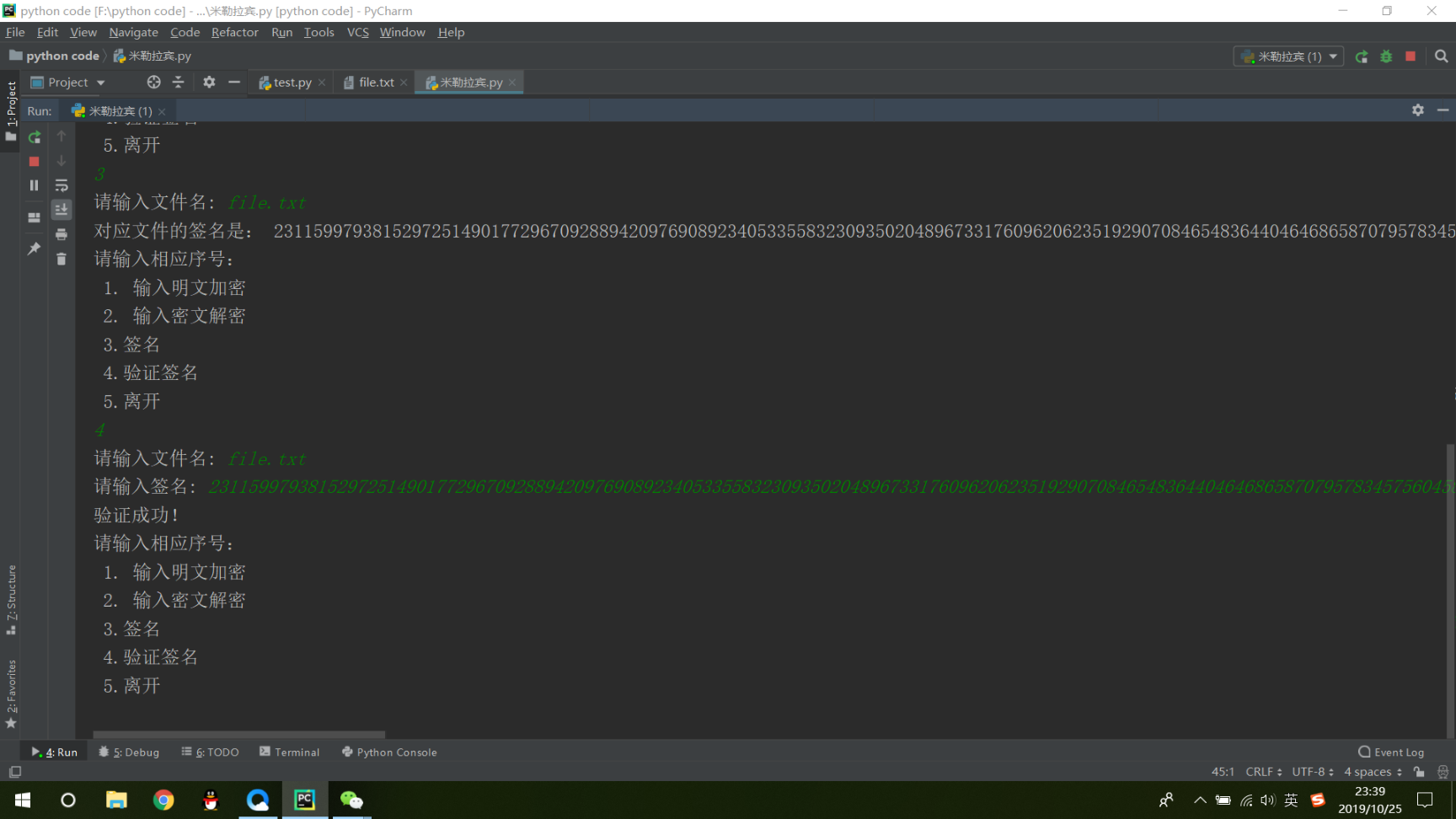Toggle scroll to end of console
Screen dimensions: 1456x819
coord(62,210)
